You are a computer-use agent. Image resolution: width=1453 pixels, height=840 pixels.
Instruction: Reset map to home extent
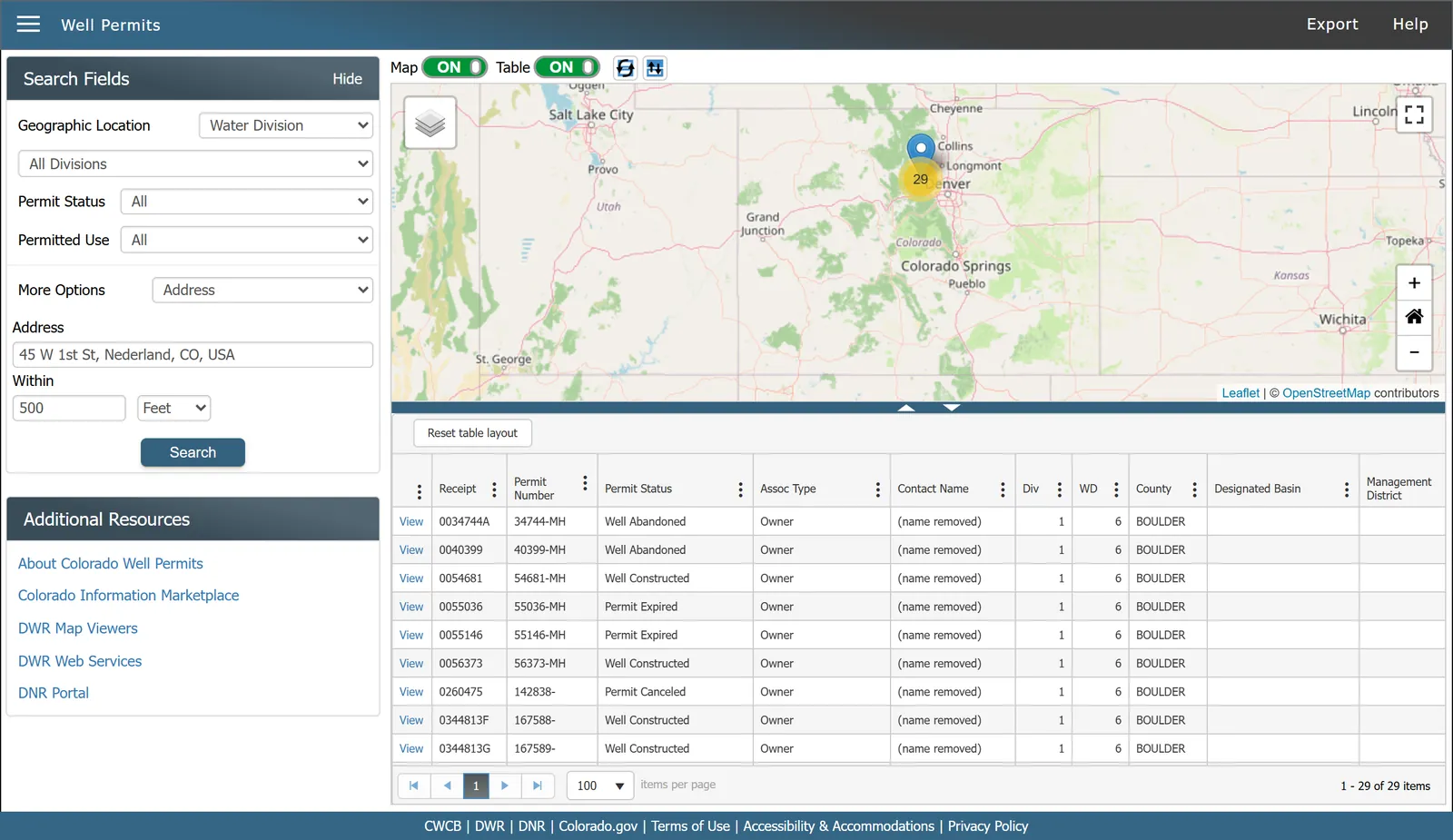[1414, 317]
